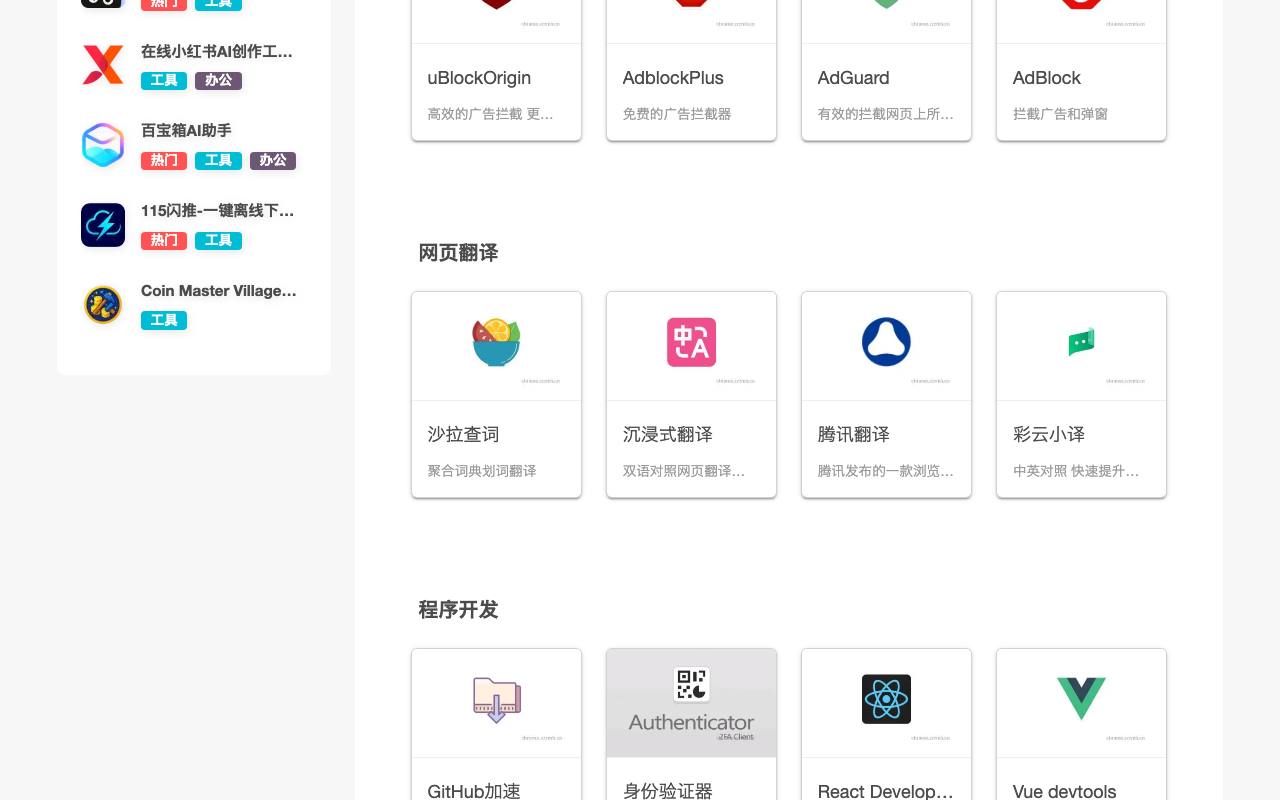Click the 彩云小译 green chat icon
Viewport: 1280px width, 800px height.
pos(1081,343)
